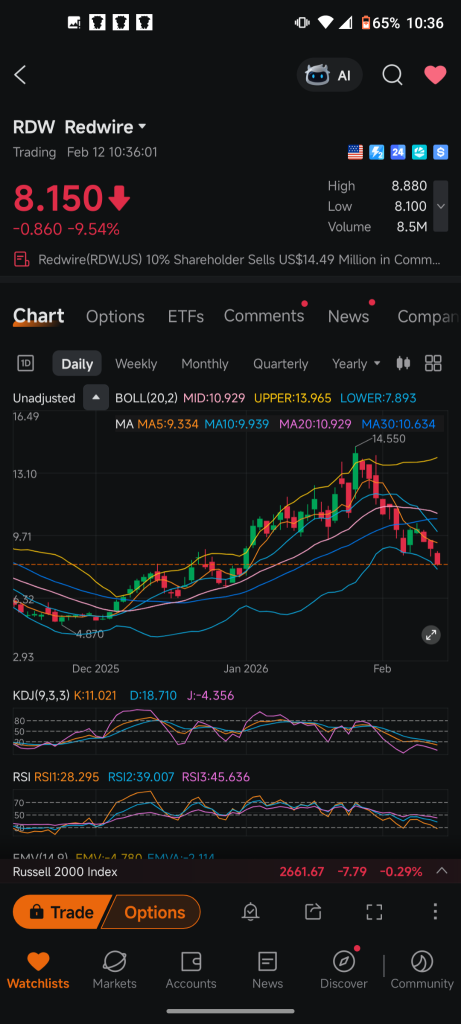Go to News in bottom navigation
This screenshot has height=1024, width=461.
tap(268, 970)
